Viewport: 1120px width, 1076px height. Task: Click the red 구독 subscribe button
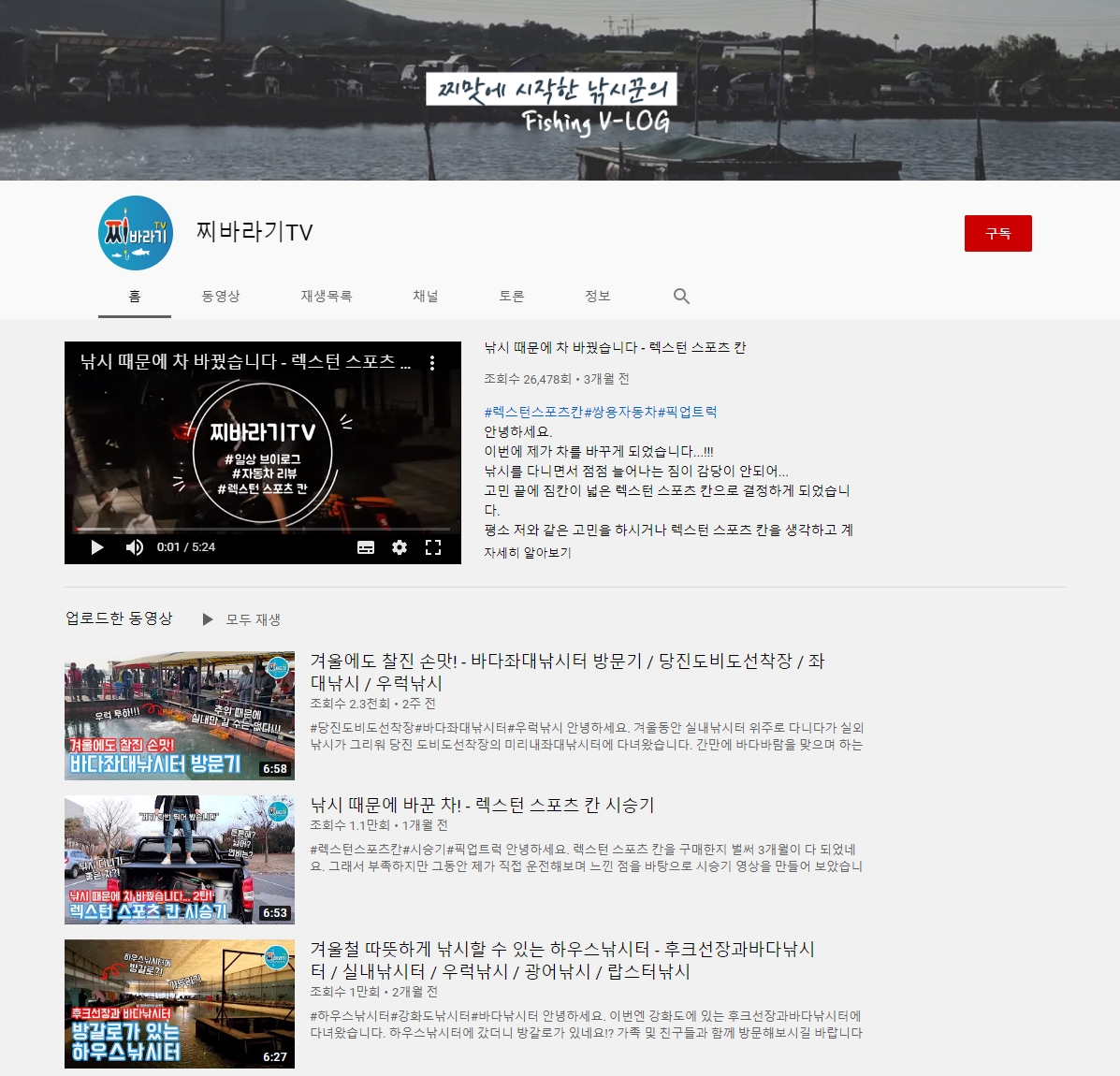[997, 234]
